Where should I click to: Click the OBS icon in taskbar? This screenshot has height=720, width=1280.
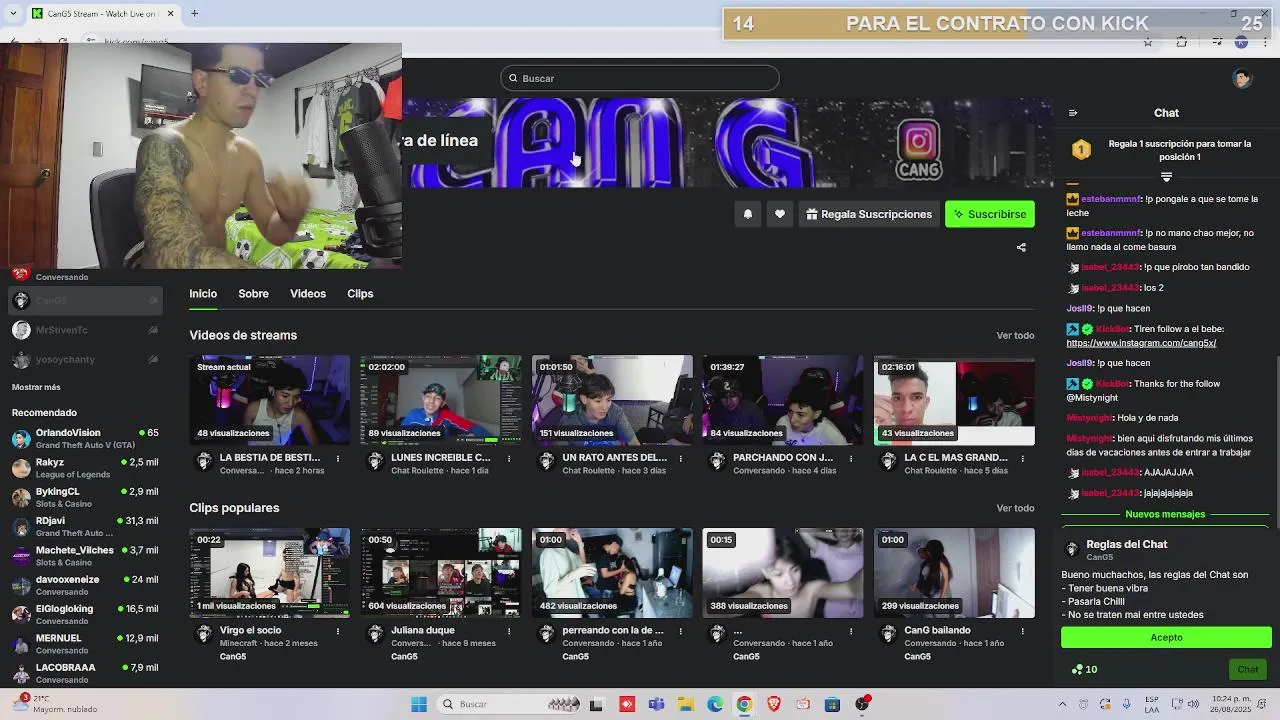tap(862, 704)
